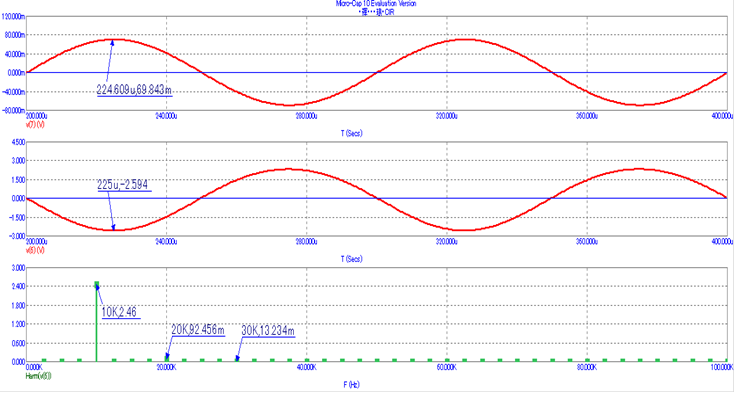Screen dimensions: 735x393
Task: Click the v(6) (V) trace label
Action: 35,251
